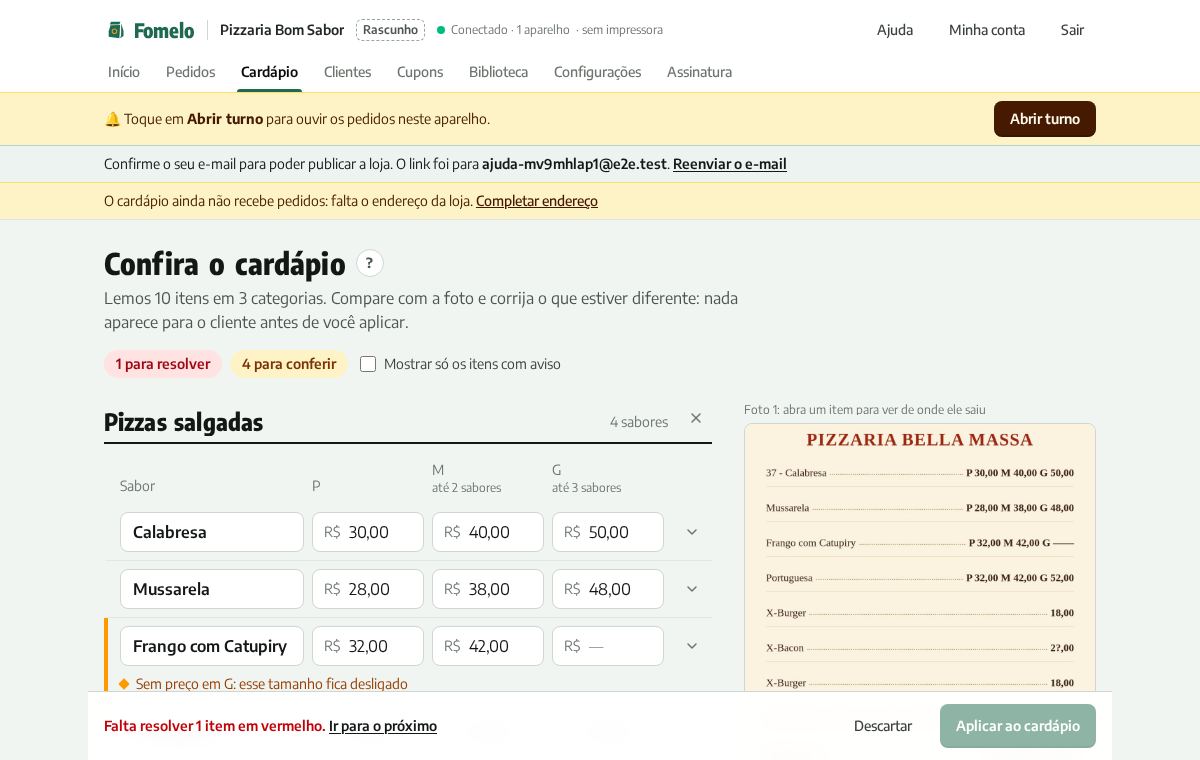Viewport: 1200px width, 760px height.
Task: Open the Biblioteca tab
Action: [499, 72]
